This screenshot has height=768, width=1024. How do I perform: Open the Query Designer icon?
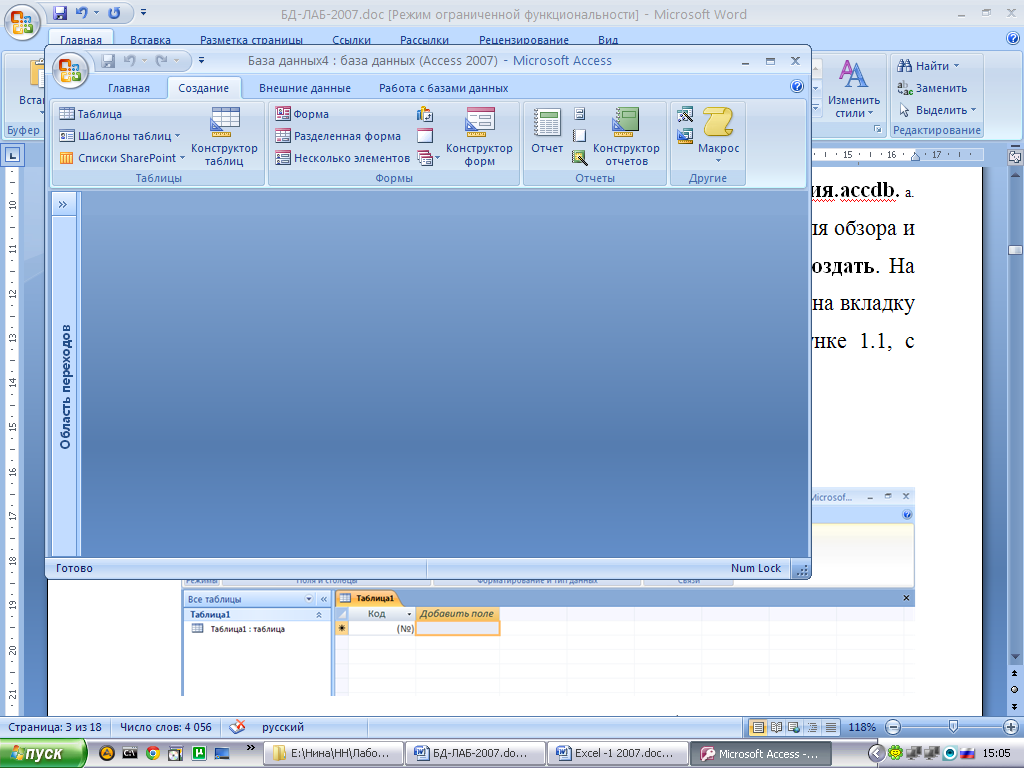click(685, 136)
